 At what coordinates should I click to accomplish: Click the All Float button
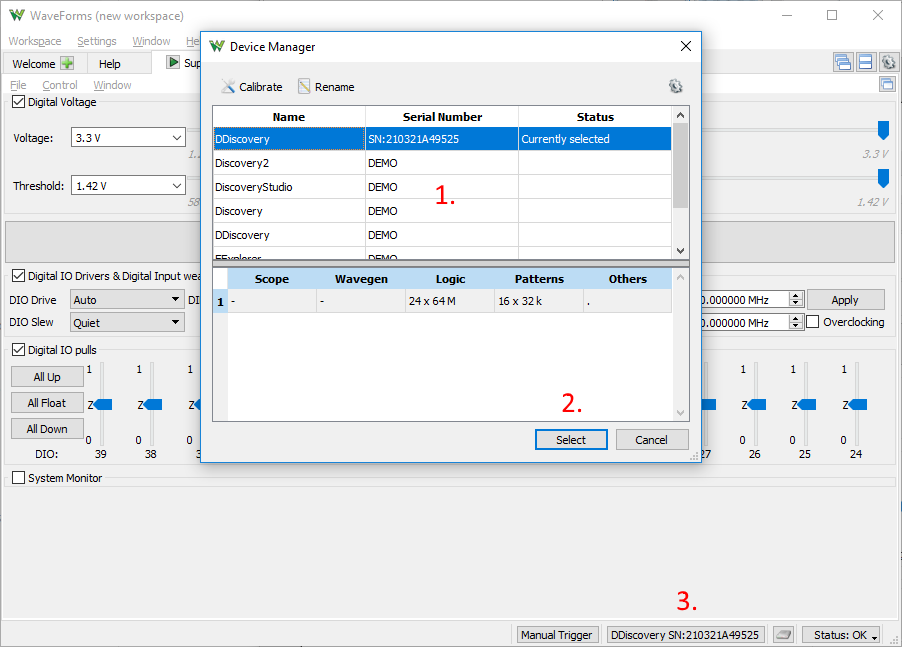coord(47,403)
